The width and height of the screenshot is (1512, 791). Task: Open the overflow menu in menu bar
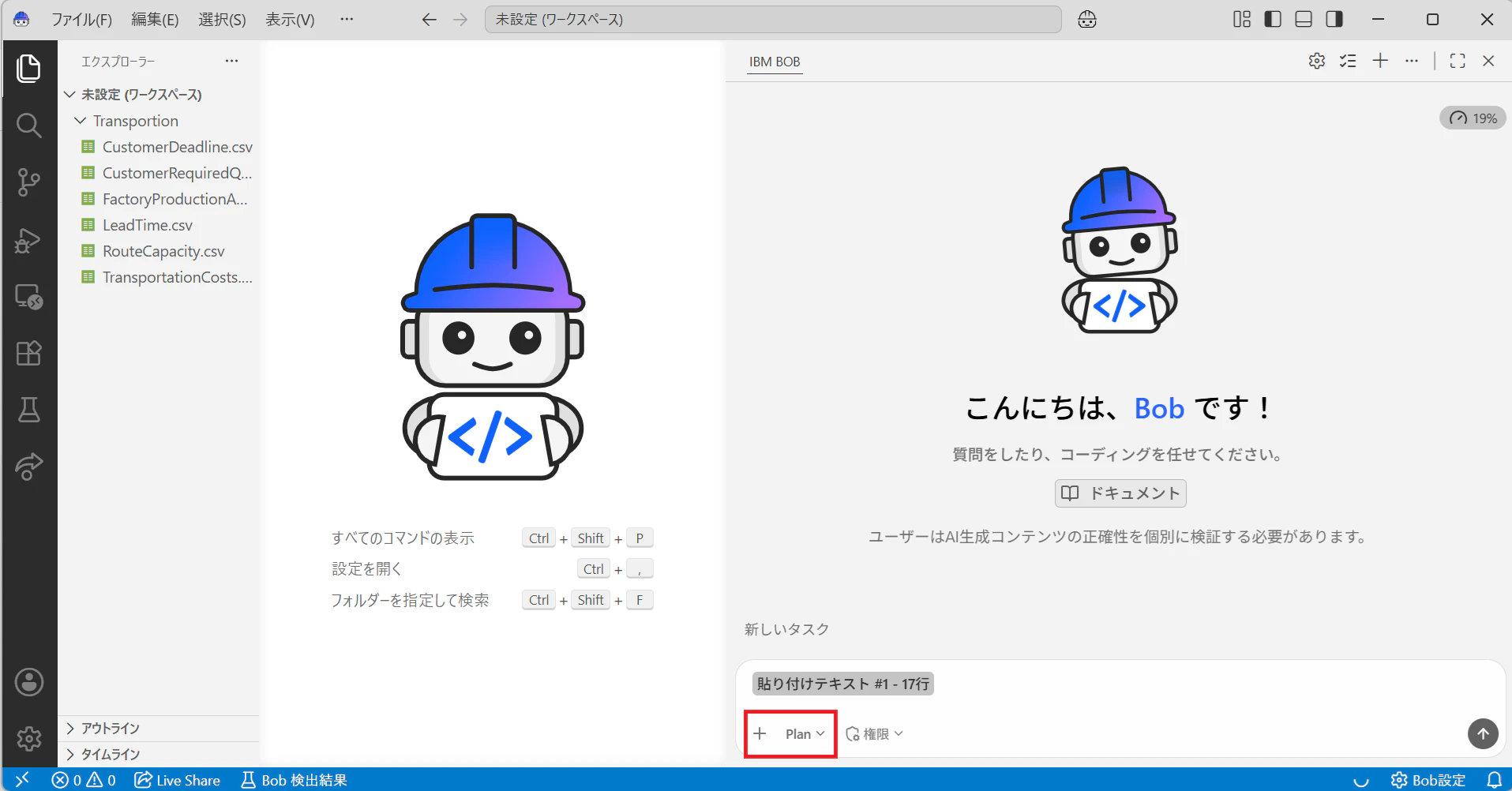click(347, 19)
